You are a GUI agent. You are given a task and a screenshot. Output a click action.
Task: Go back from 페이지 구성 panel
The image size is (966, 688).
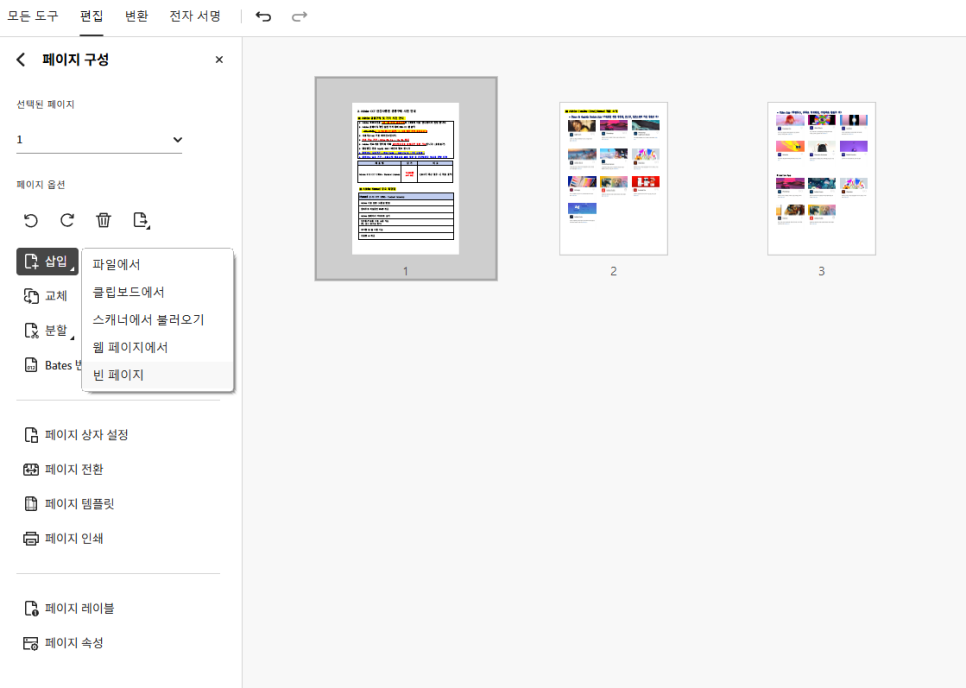pos(21,60)
